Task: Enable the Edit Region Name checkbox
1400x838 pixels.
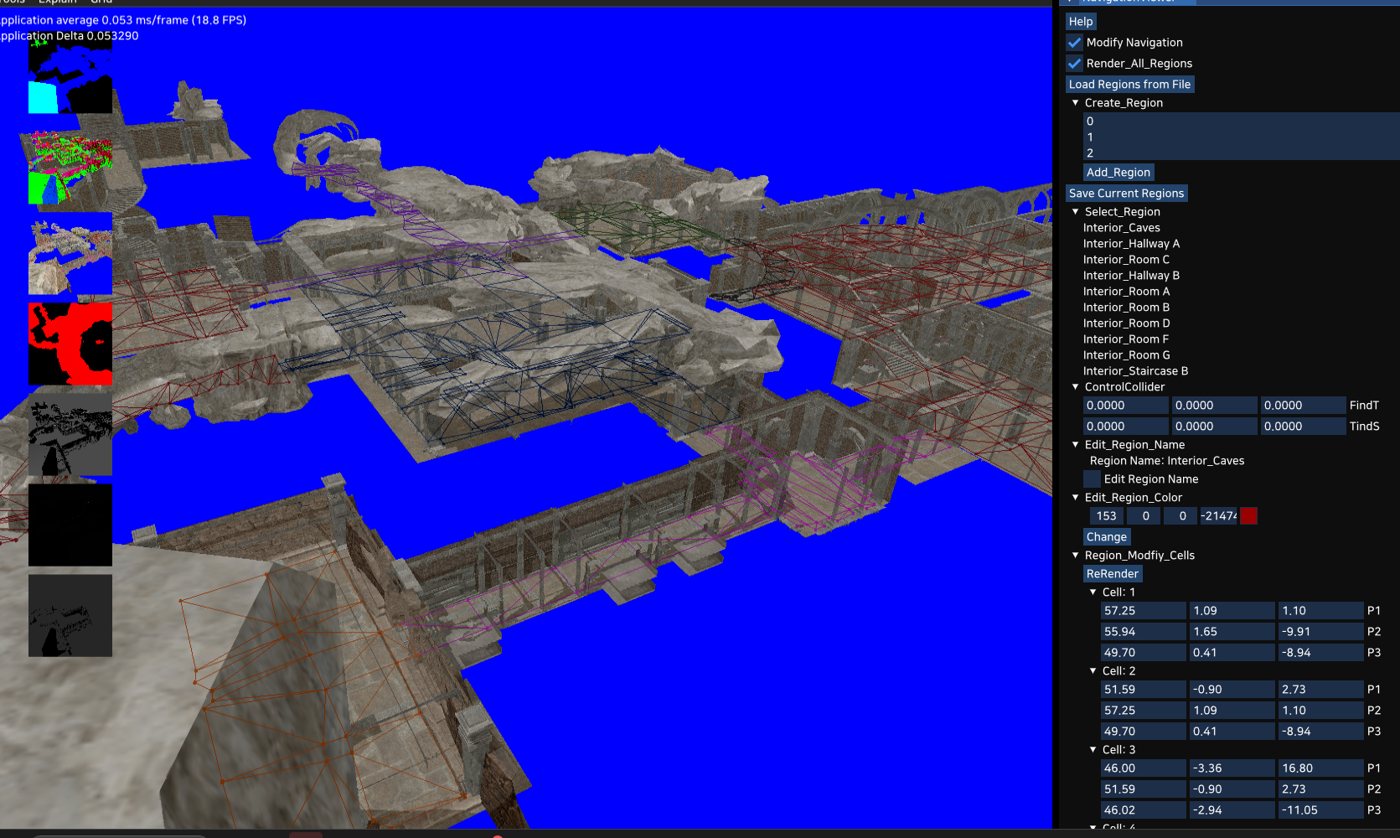Action: pos(1093,479)
